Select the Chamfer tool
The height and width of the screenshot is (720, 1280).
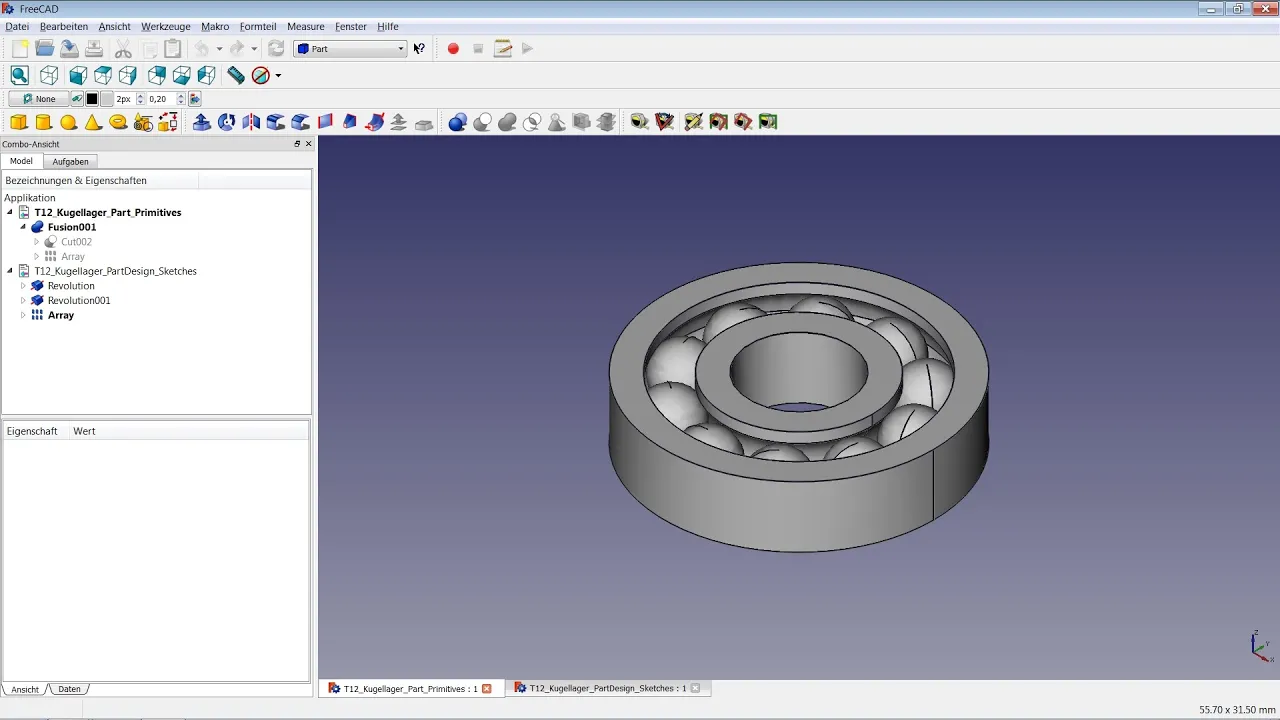[x=301, y=122]
